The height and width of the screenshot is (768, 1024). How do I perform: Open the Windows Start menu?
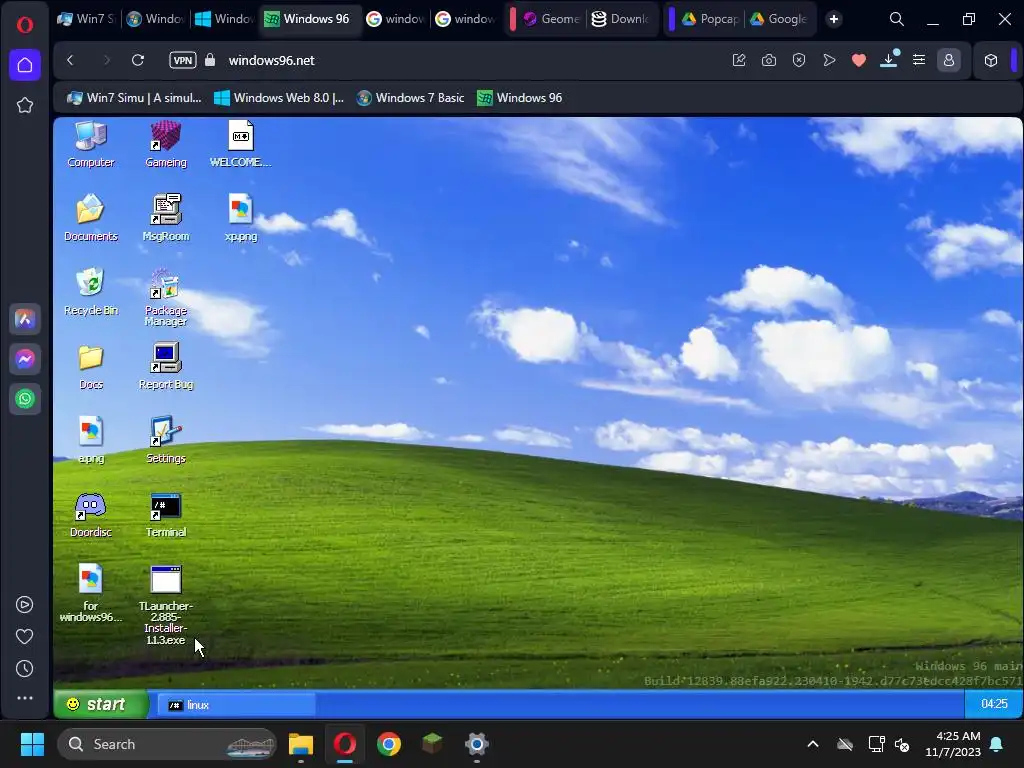32,744
